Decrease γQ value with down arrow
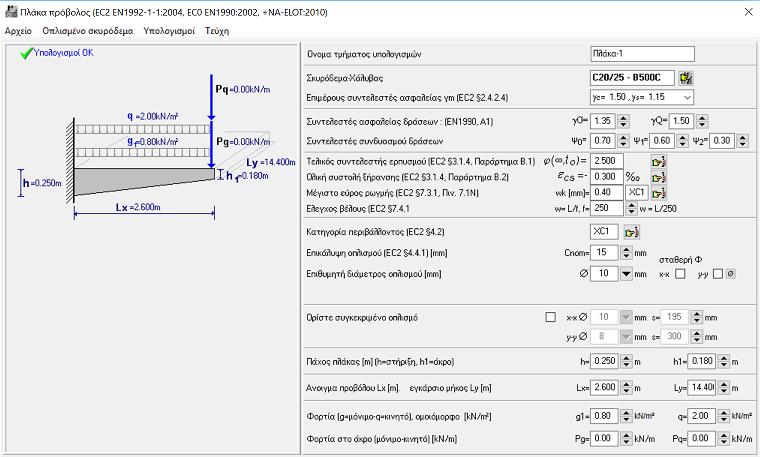The image size is (760, 457). pos(702,125)
